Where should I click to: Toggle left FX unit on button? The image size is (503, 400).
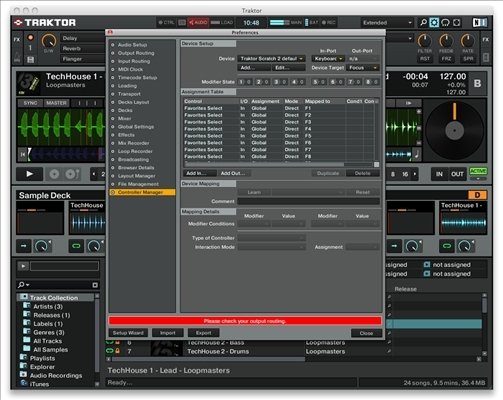[x=30, y=38]
